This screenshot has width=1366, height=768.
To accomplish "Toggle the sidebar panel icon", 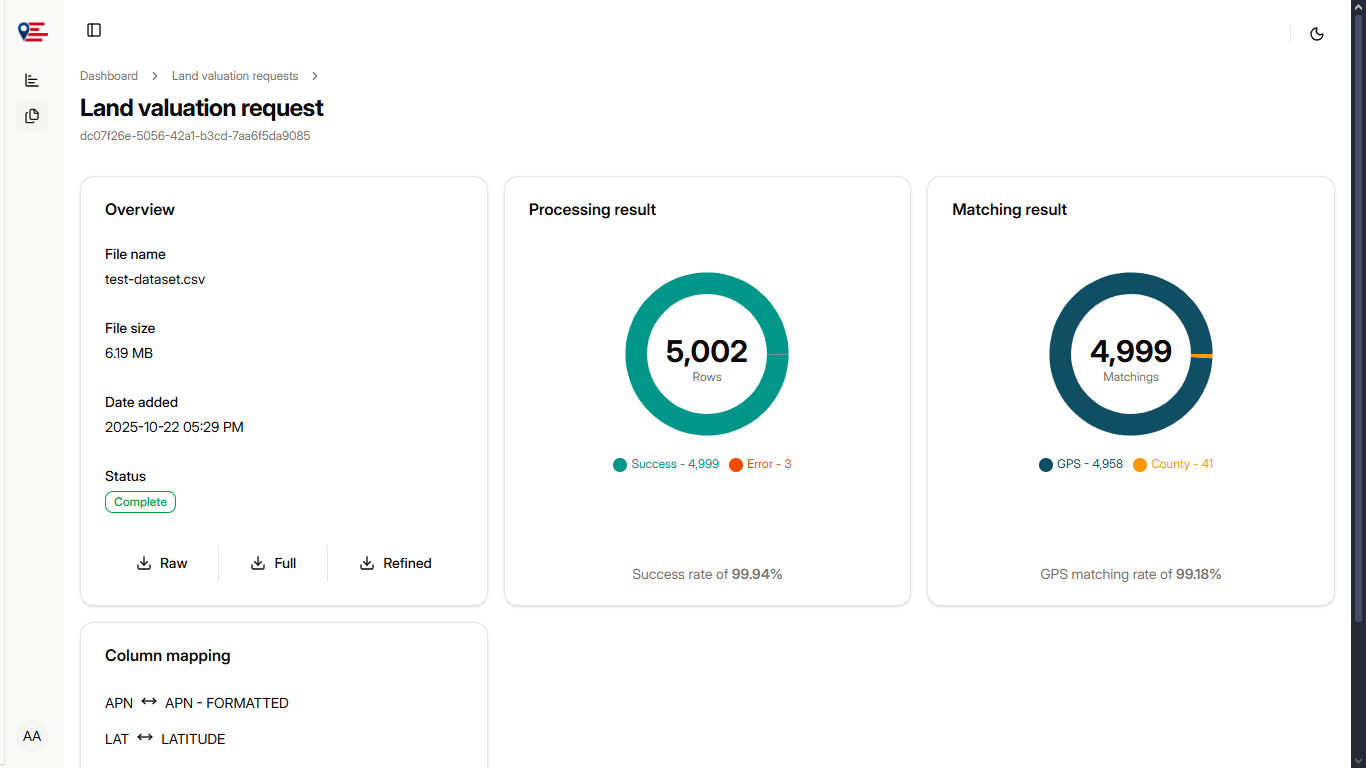I will [94, 31].
